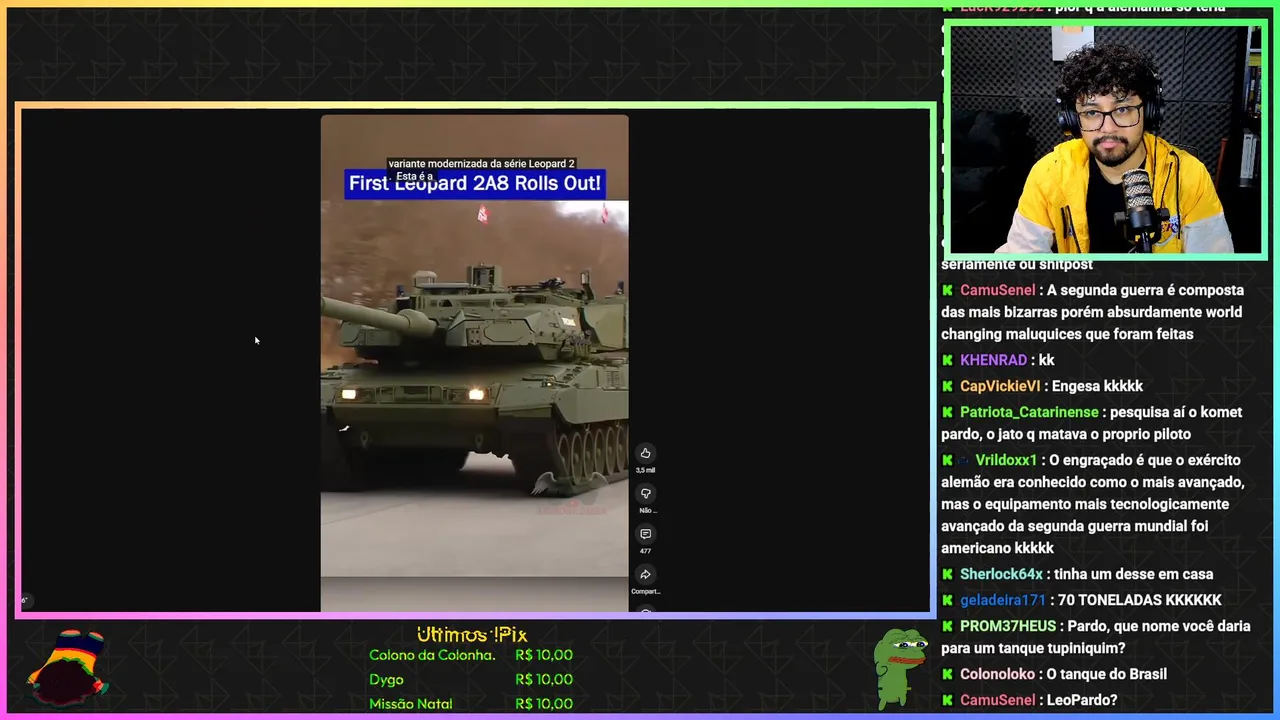Open the comments with 477 replies

click(x=645, y=534)
